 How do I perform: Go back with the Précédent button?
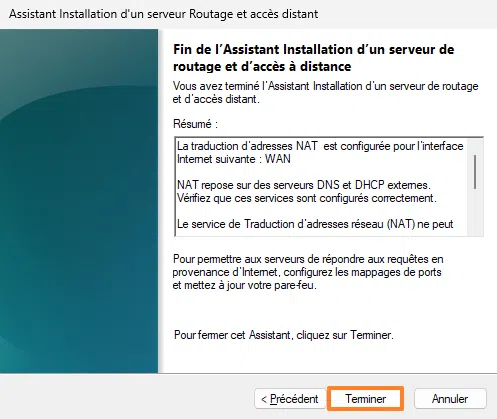click(x=290, y=399)
